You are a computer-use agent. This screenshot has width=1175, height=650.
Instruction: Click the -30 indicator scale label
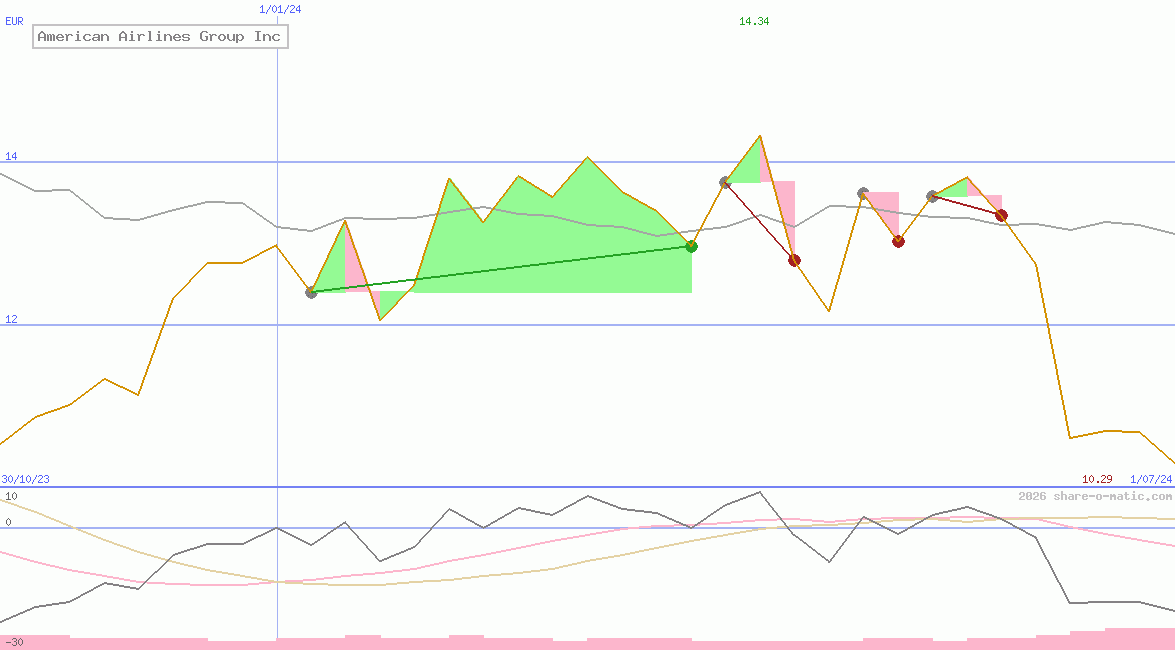(13, 643)
